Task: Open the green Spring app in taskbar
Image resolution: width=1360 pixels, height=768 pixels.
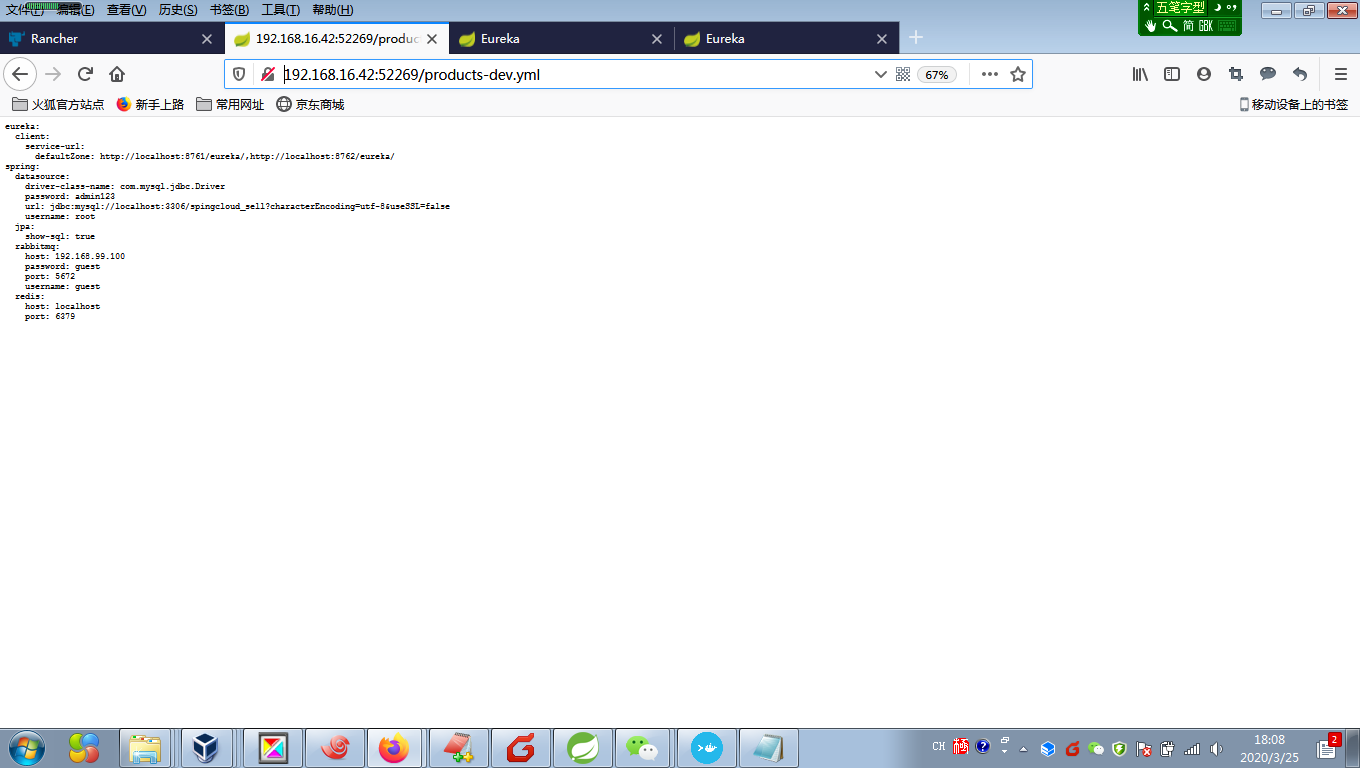Action: tap(583, 748)
